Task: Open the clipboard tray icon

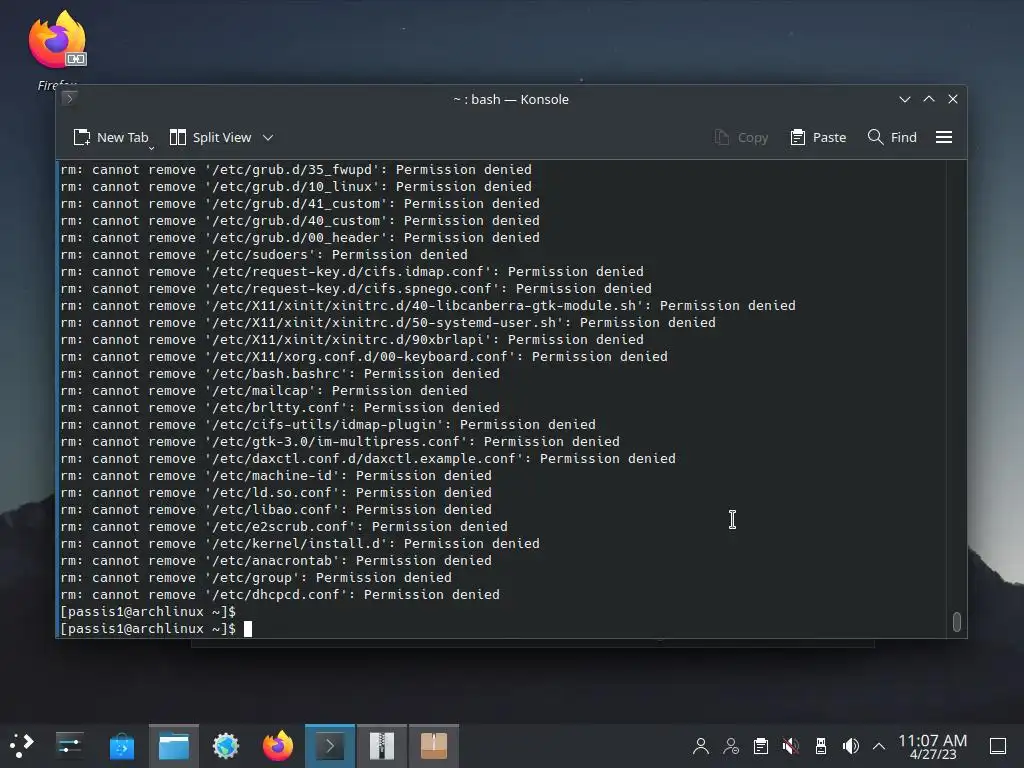Action: coord(761,746)
